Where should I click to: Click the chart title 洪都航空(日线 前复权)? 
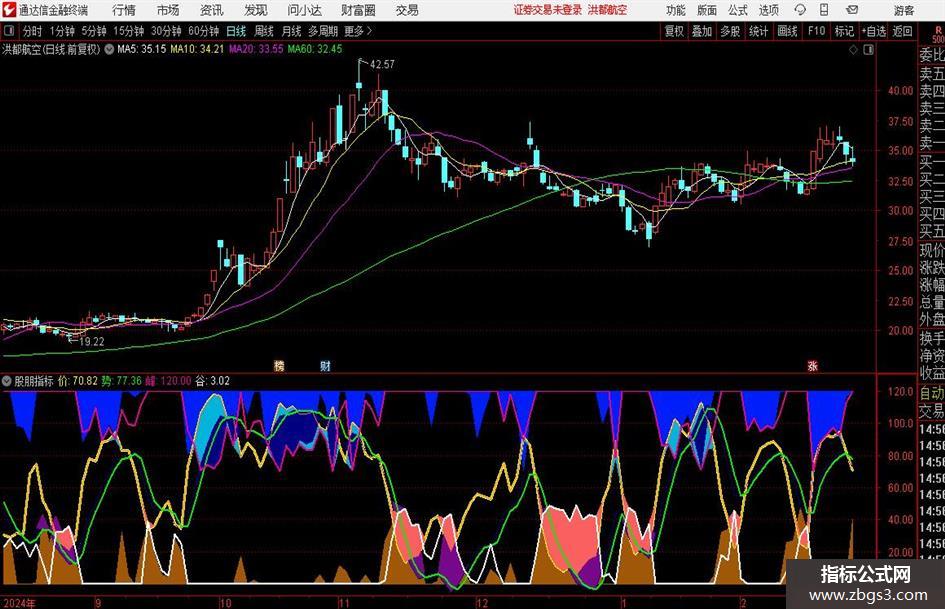click(51, 49)
